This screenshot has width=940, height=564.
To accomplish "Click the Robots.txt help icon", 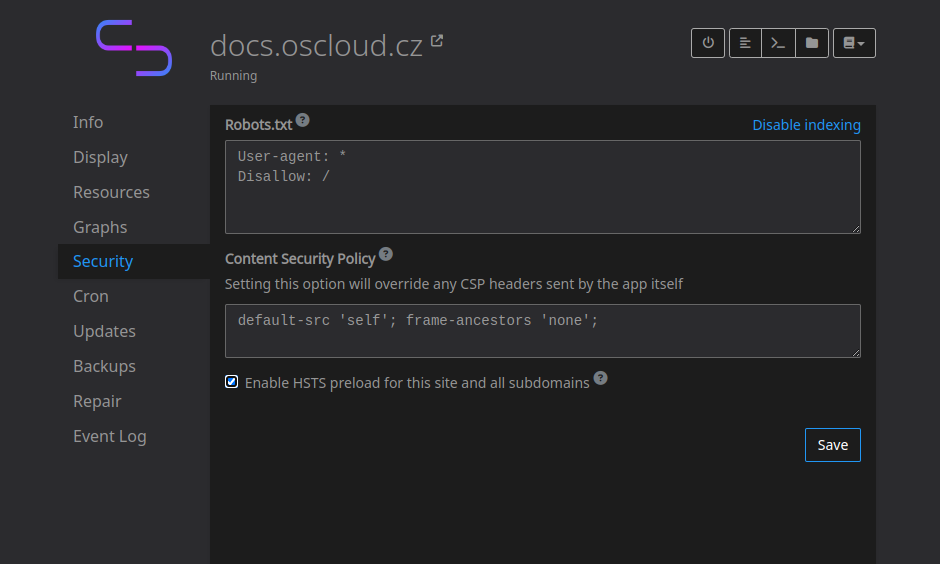I will (x=303, y=120).
